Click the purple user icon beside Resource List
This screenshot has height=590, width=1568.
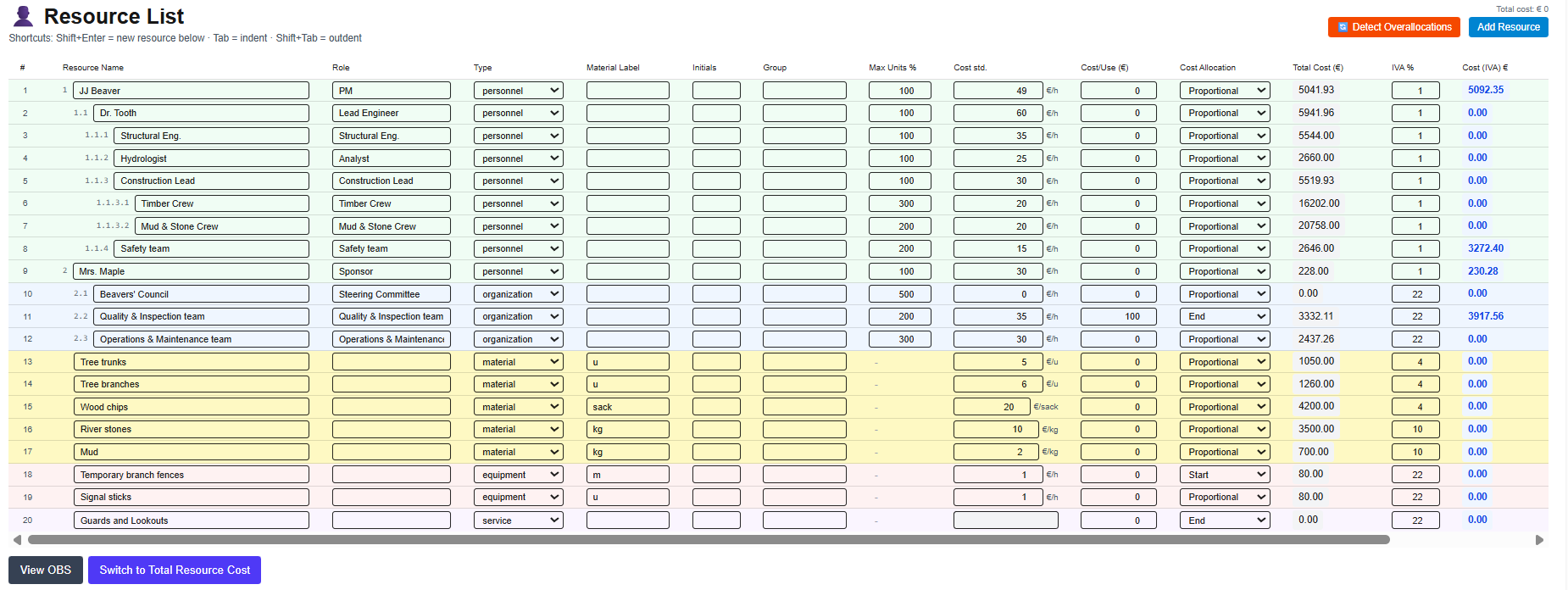point(24,16)
